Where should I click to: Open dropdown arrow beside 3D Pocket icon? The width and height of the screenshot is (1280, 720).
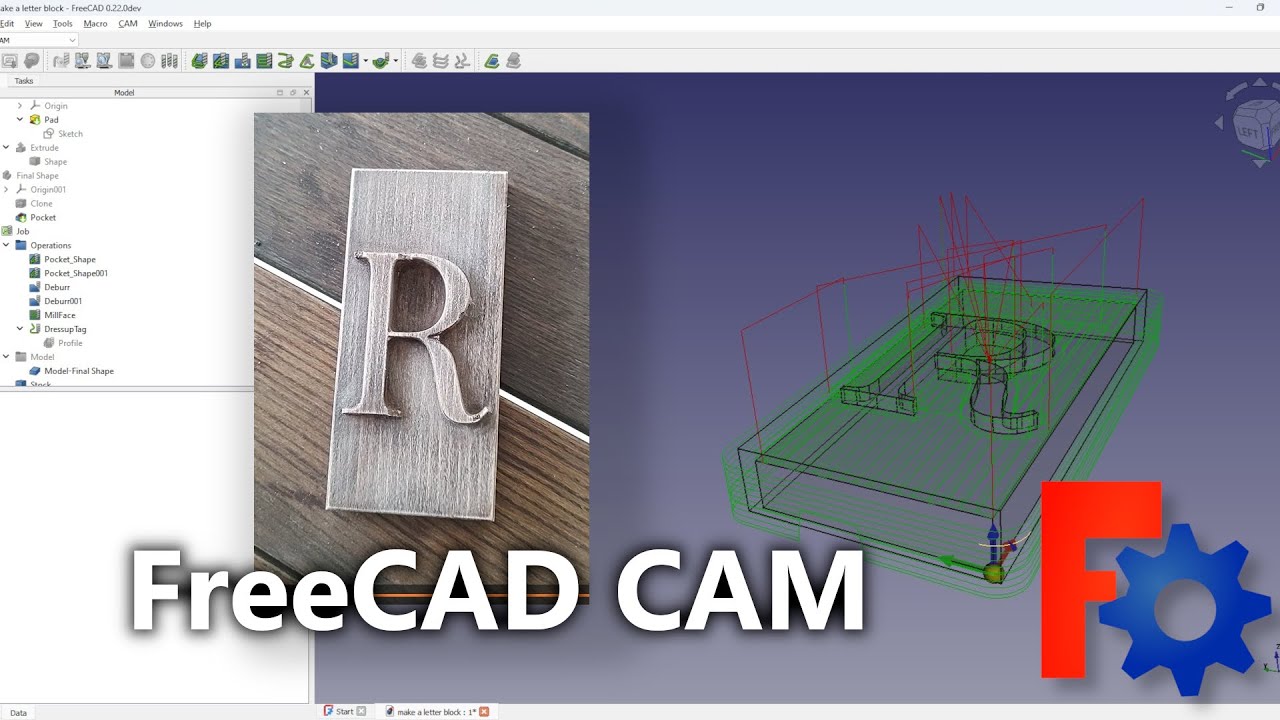tap(396, 61)
